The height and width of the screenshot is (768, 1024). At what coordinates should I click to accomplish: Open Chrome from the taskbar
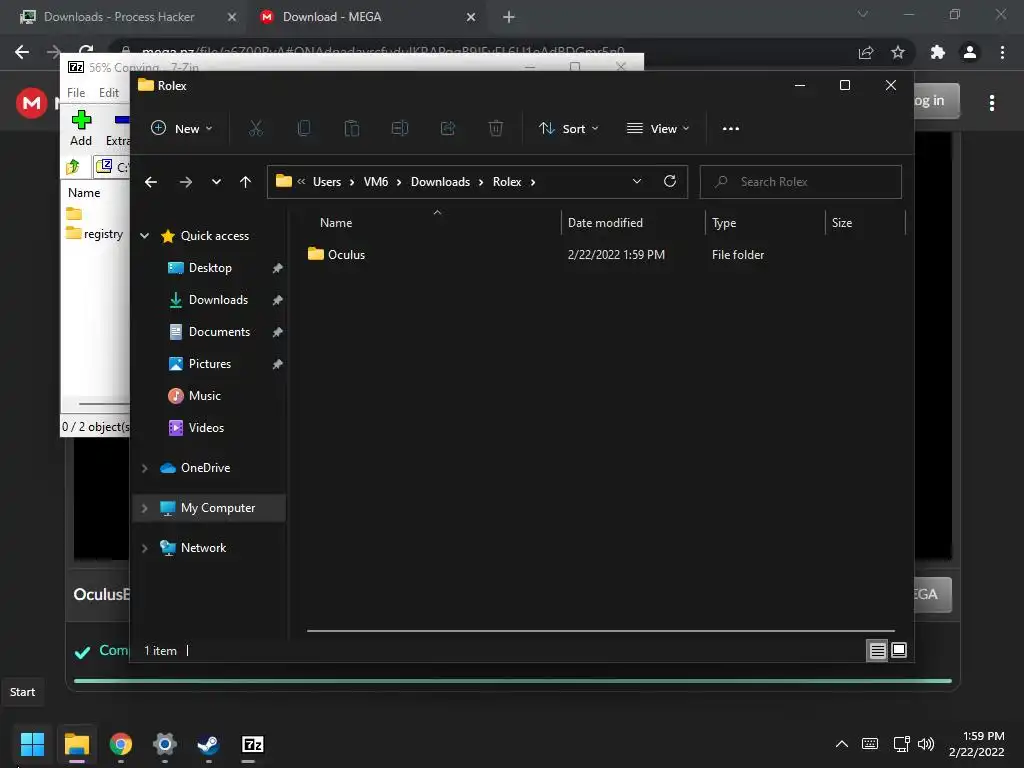tap(120, 744)
